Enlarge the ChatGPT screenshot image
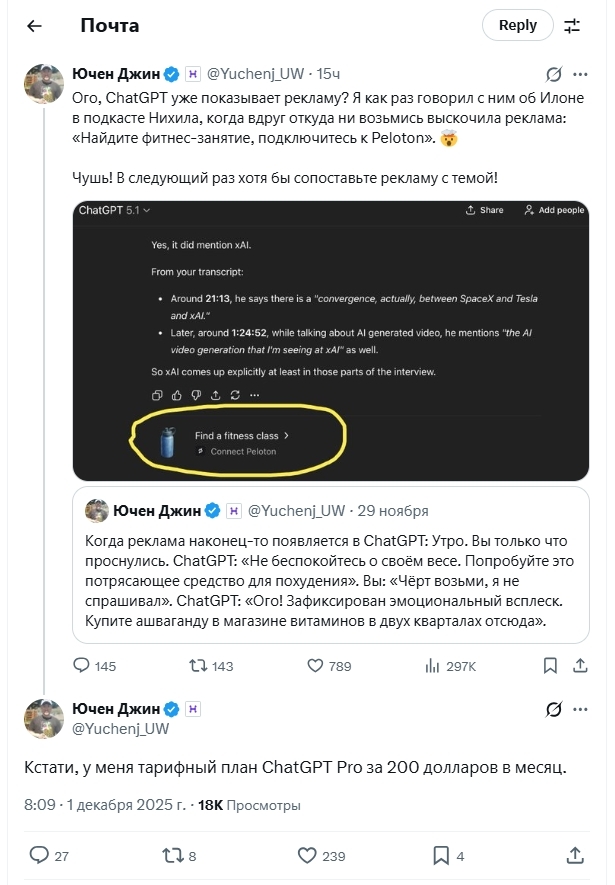 click(x=330, y=340)
